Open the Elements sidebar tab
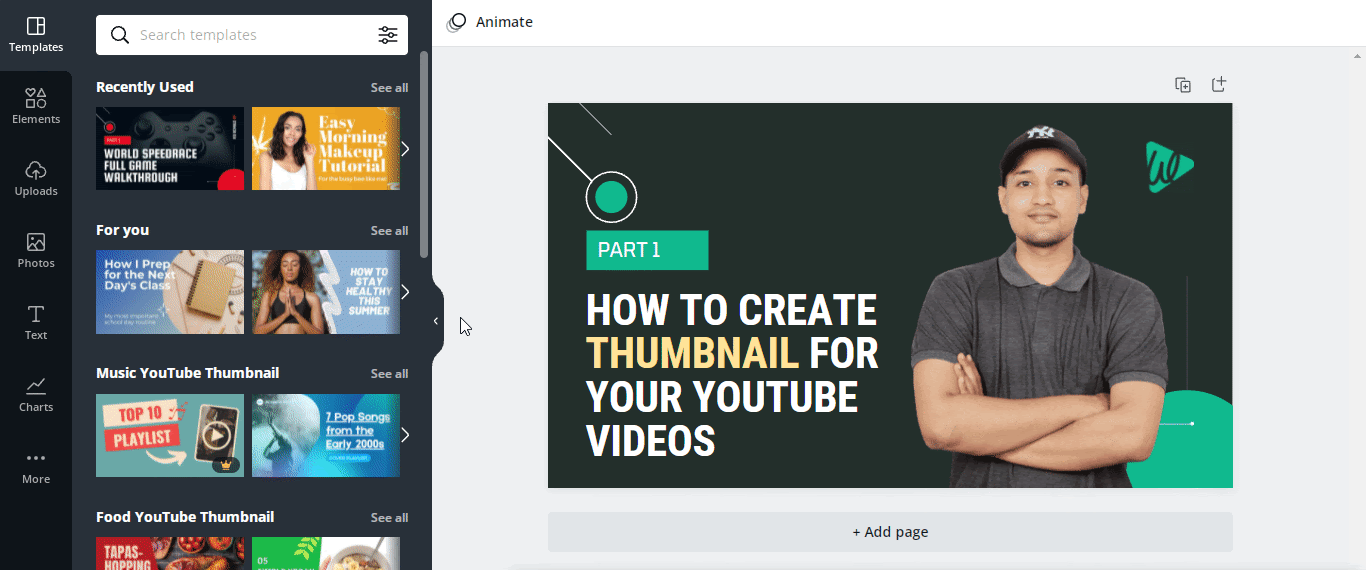This screenshot has width=1366, height=570. [36, 107]
